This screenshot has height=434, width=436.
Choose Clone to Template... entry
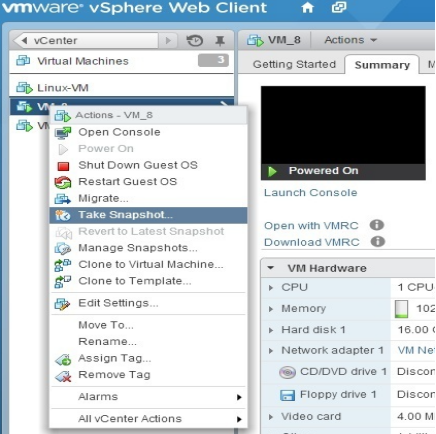pos(148,281)
